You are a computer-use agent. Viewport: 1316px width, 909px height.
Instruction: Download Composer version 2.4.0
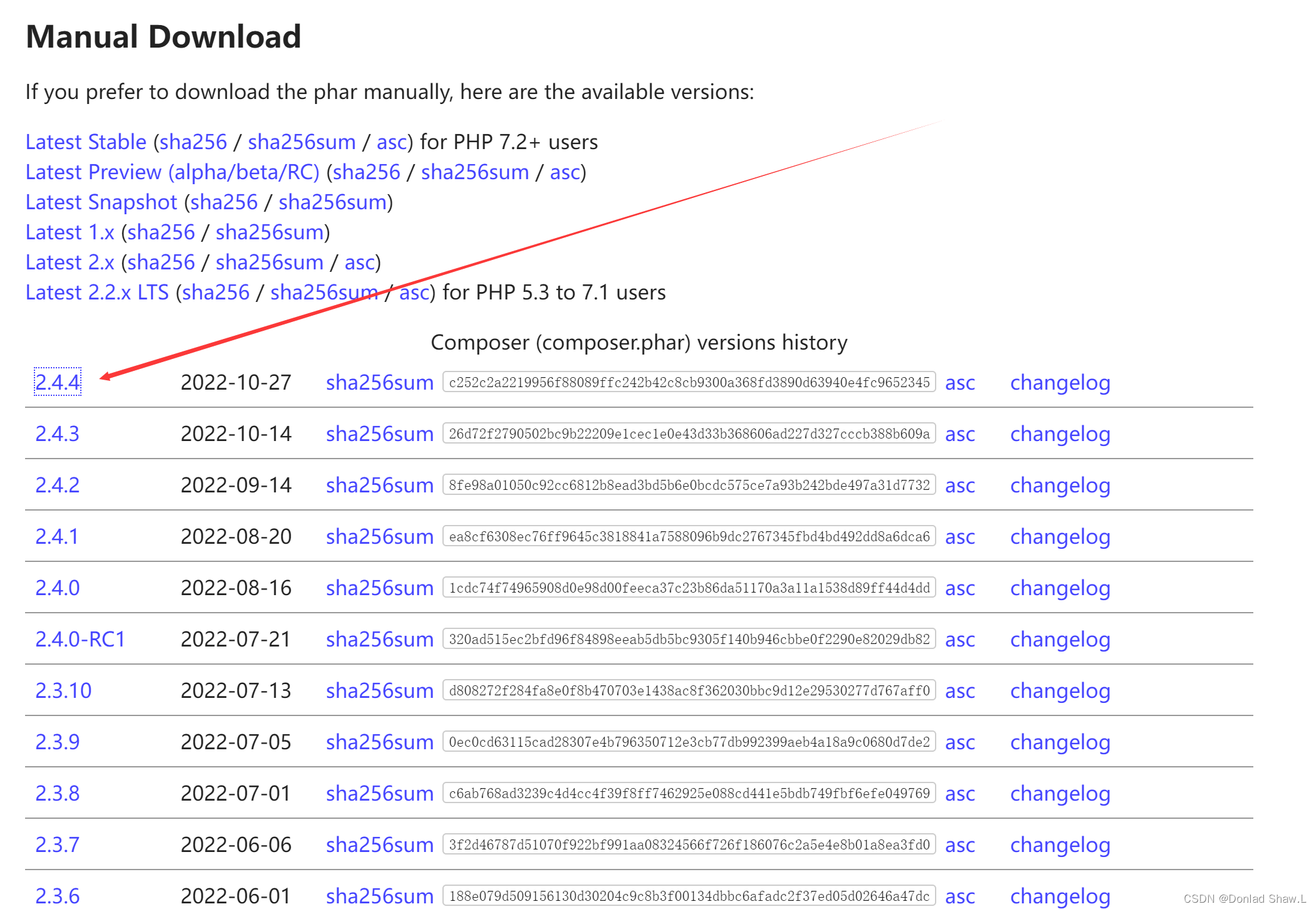coord(58,588)
